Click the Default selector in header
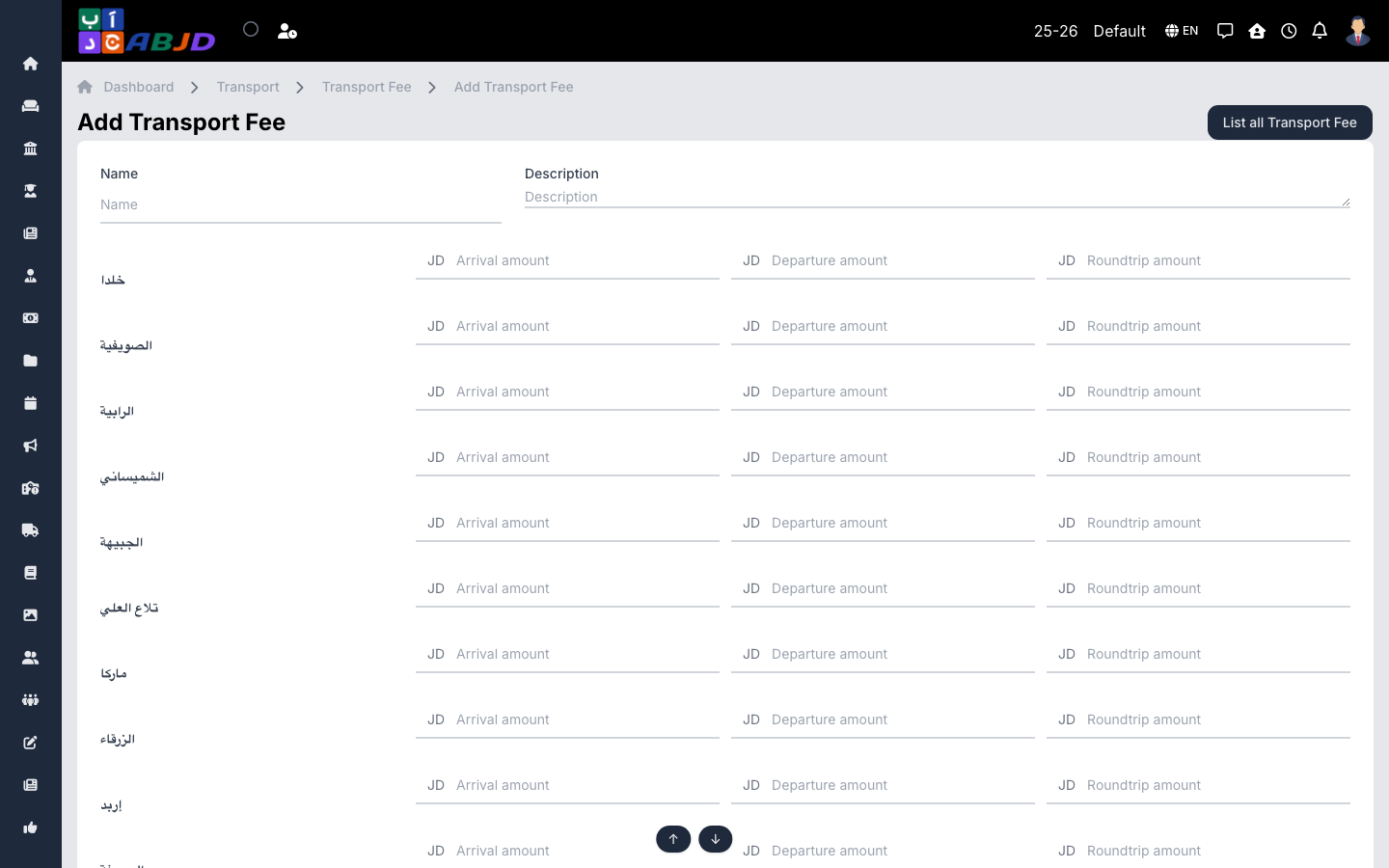 1119,31
